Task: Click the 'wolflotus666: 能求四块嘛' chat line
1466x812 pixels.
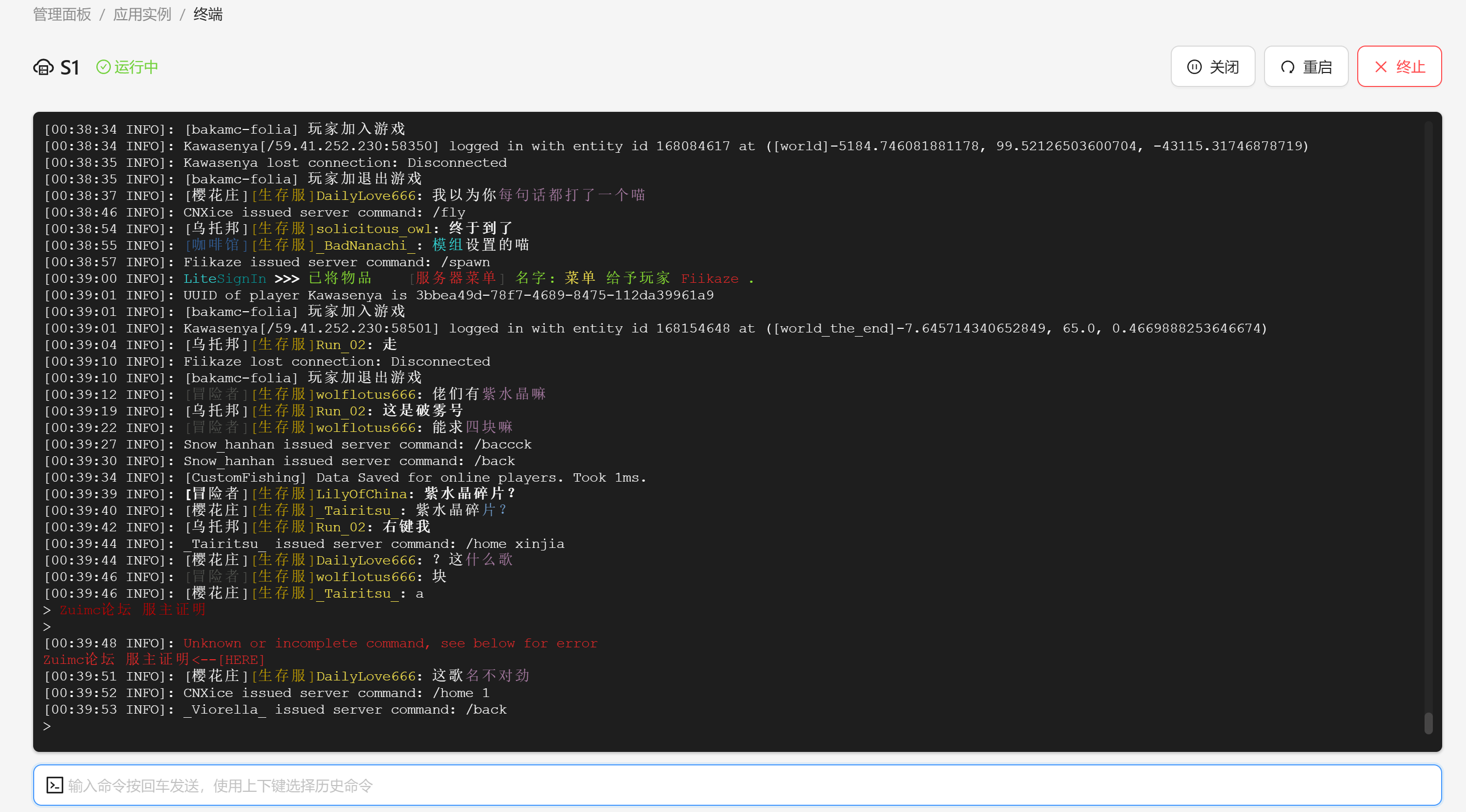Action: click(x=279, y=428)
